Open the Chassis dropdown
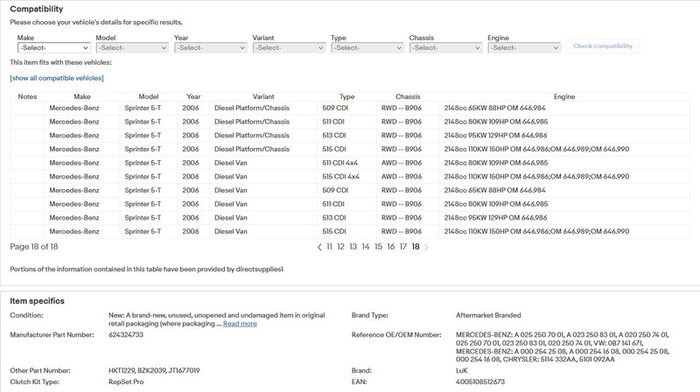The width and height of the screenshot is (700, 392). pos(446,48)
